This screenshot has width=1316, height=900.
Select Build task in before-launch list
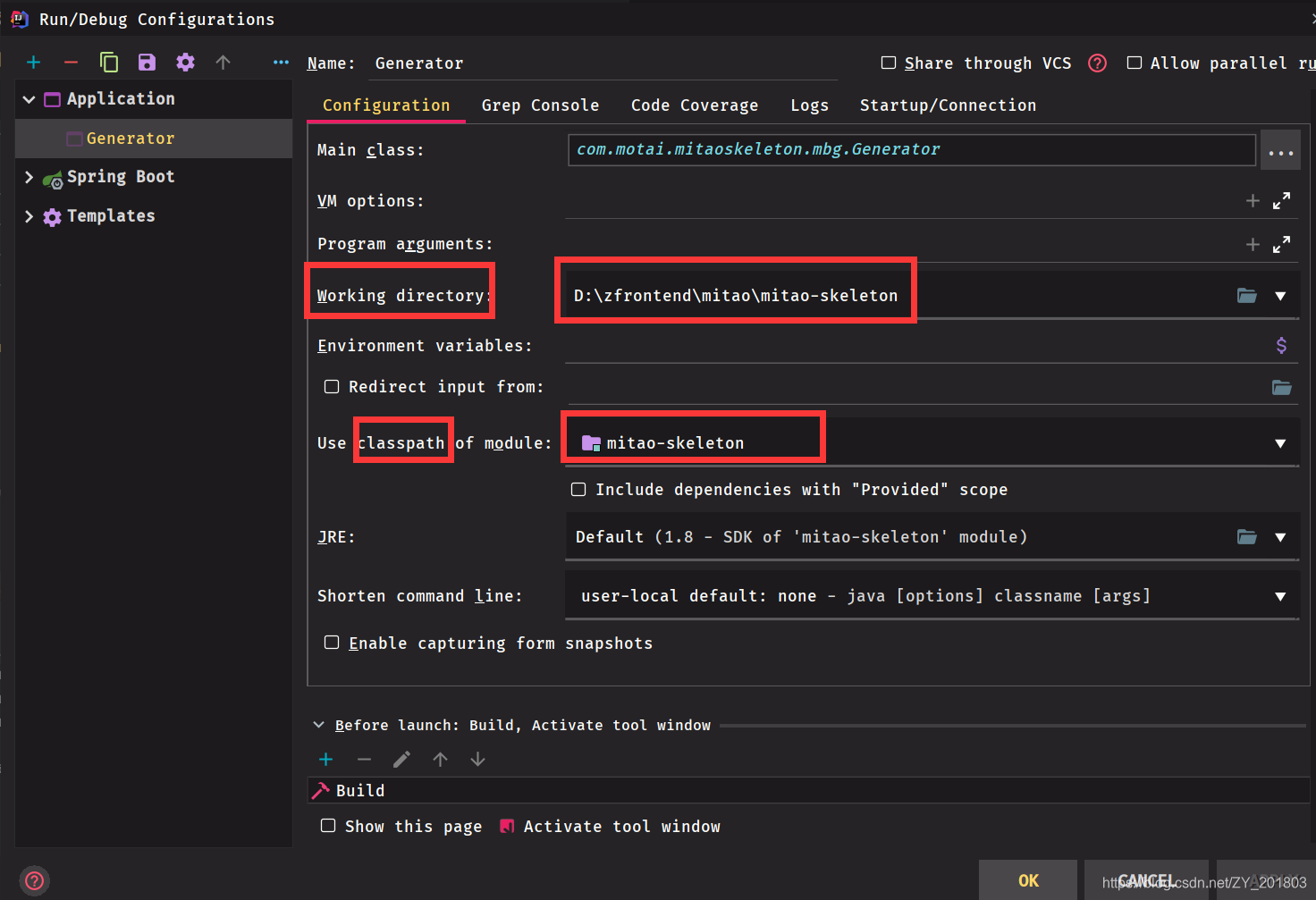coord(809,791)
